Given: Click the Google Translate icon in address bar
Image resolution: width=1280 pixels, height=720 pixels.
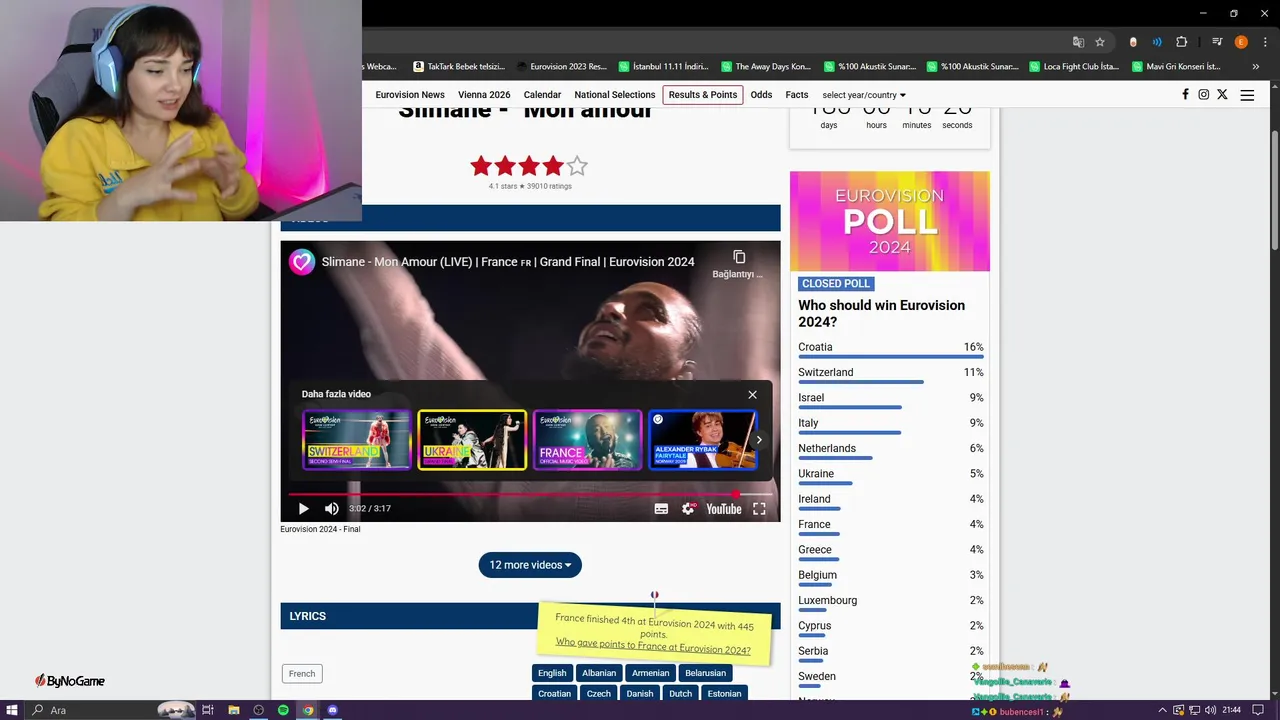Looking at the screenshot, I should (x=1078, y=42).
